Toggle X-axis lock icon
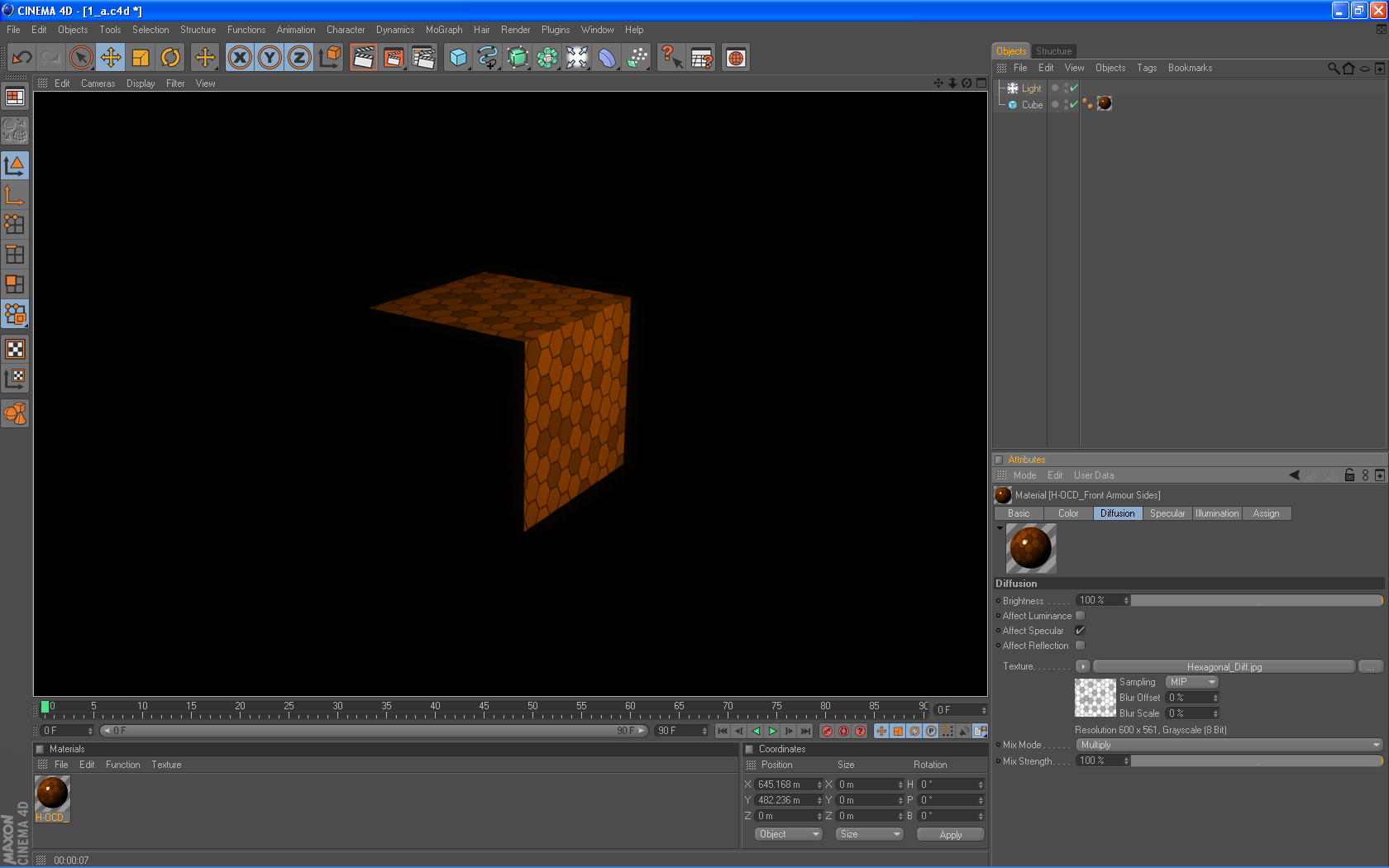The image size is (1389, 868). click(240, 58)
